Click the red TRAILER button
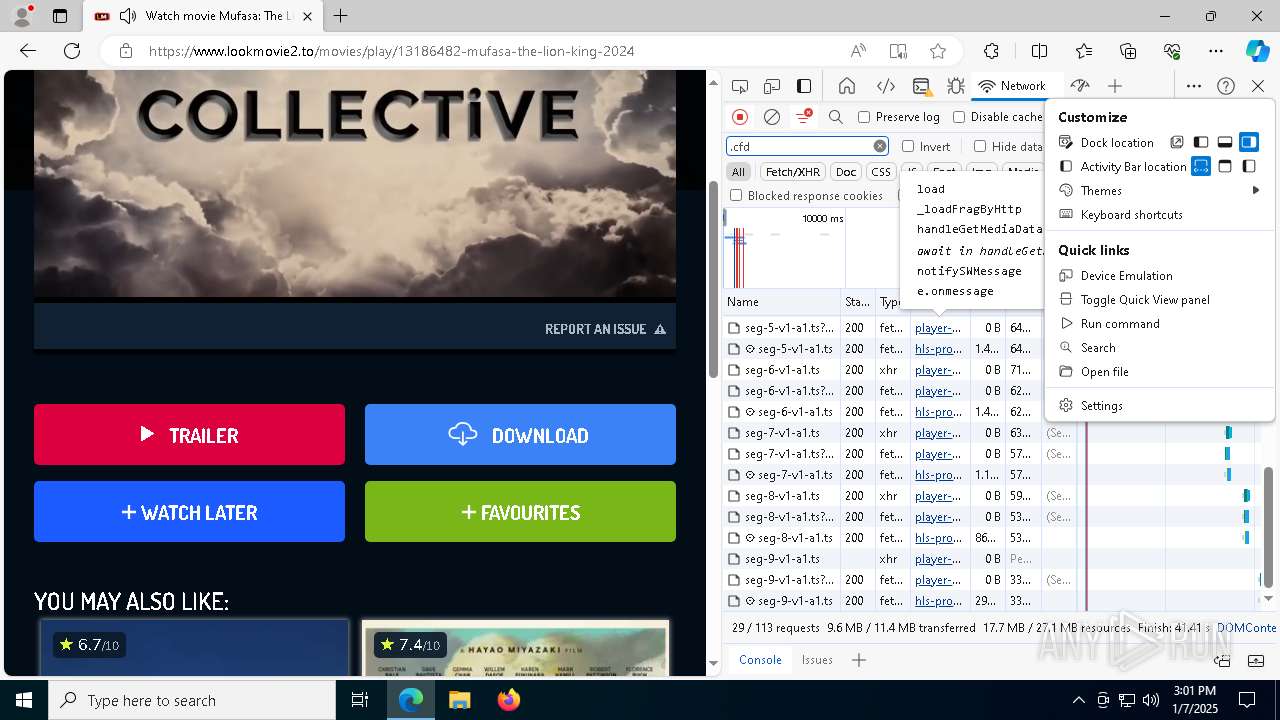Screen dimensions: 1280x720 (x=189, y=434)
